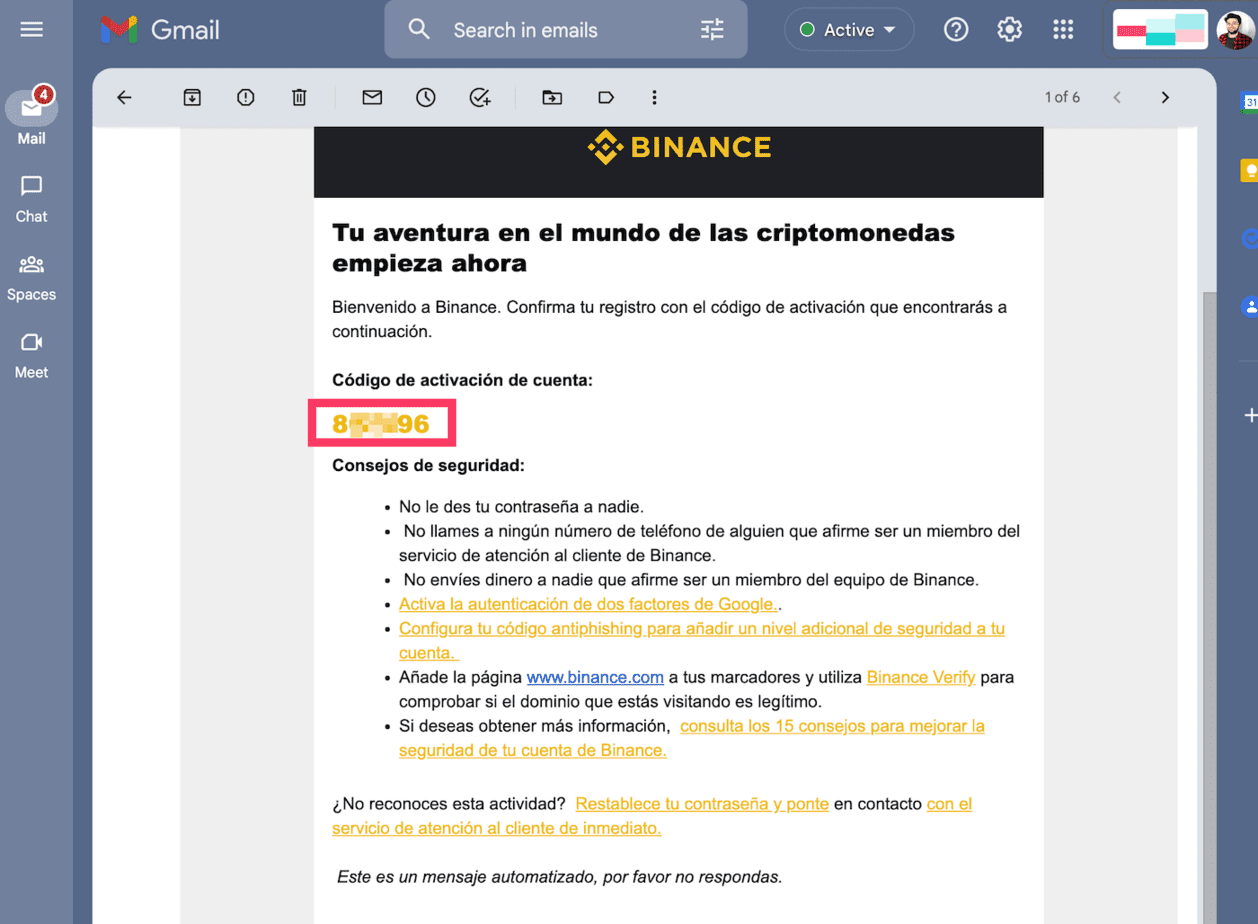The image size is (1258, 924).
Task: Open Spaces in the sidebar
Action: (x=32, y=277)
